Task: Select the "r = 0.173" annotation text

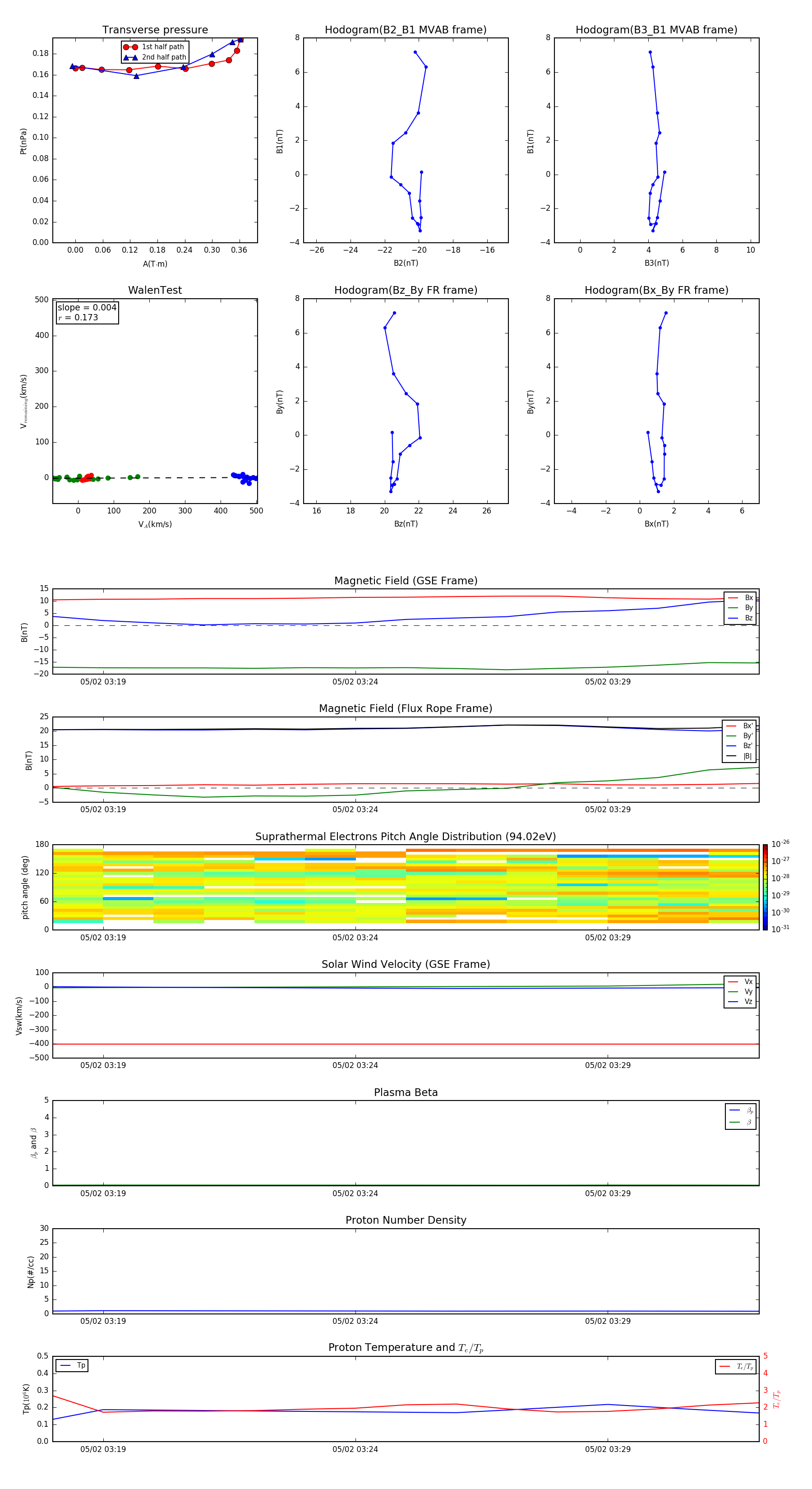Action: [x=78, y=317]
